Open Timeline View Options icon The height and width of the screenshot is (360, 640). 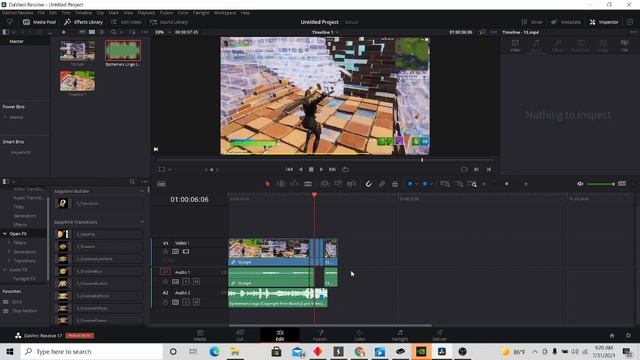pyautogui.click(x=161, y=184)
